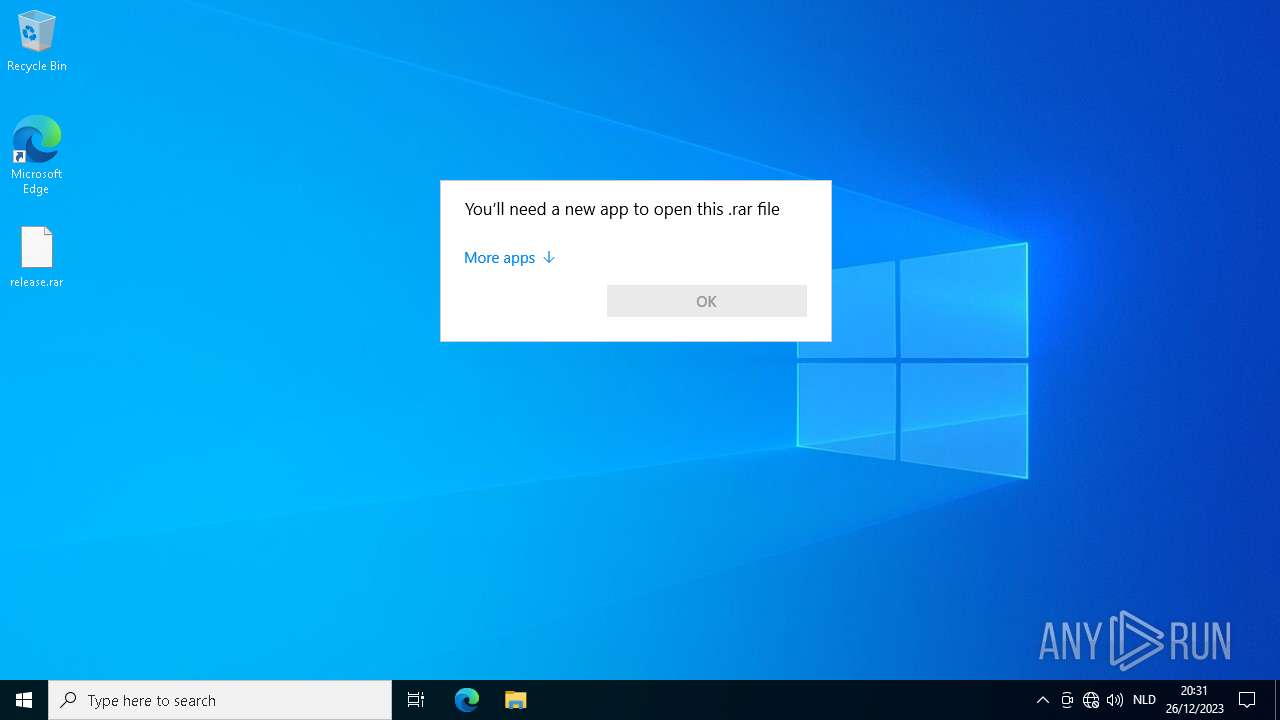Expand the More apps link

tap(509, 257)
